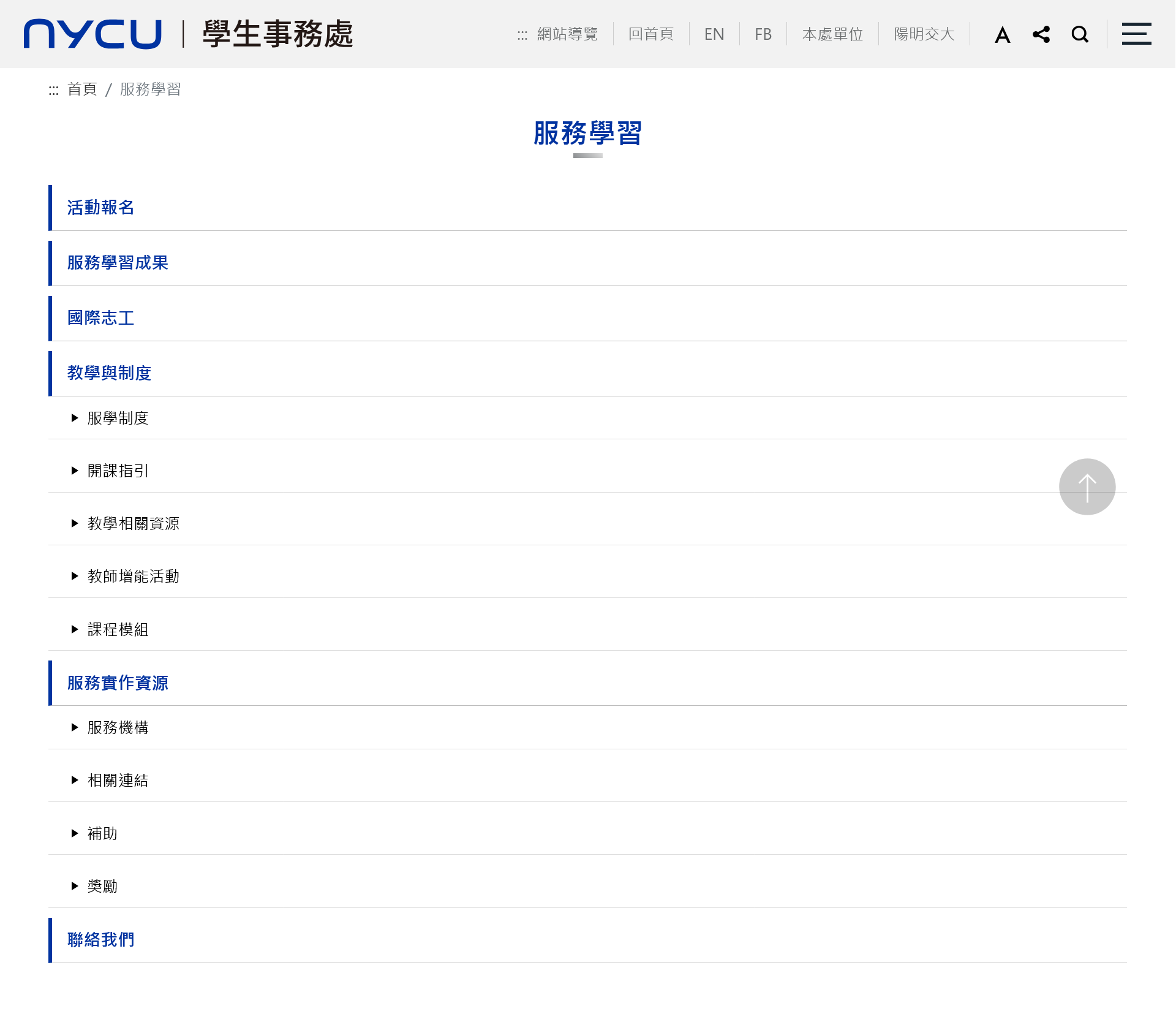Viewport: 1176px width, 1022px height.
Task: Open the FB link in header
Action: 763,34
